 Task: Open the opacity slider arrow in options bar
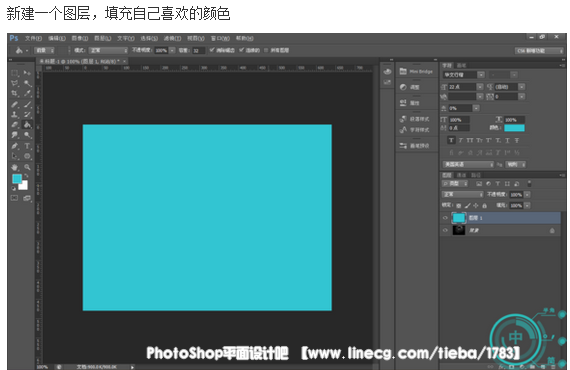[x=172, y=50]
